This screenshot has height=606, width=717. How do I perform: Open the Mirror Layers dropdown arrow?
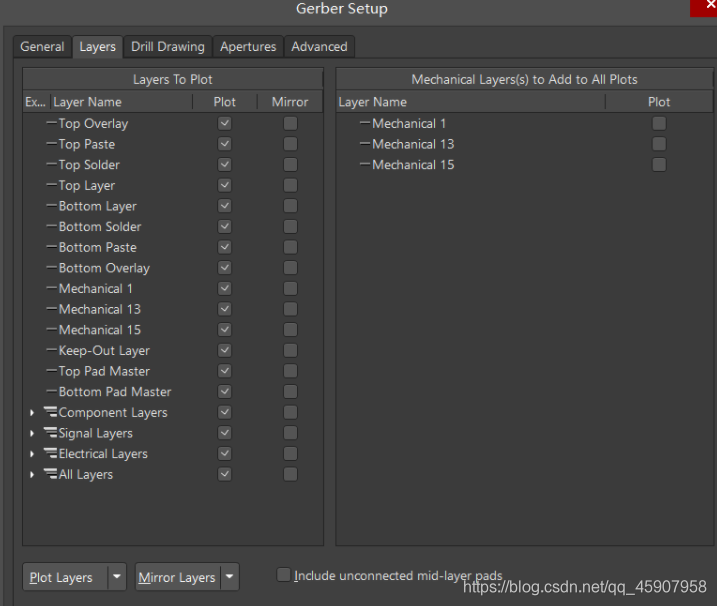[x=230, y=577]
